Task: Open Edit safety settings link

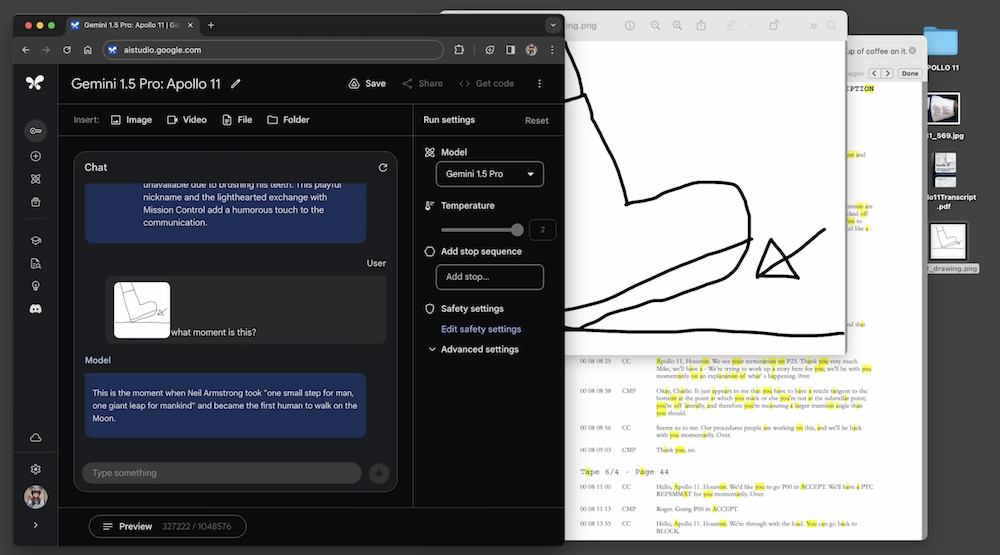Action: pyautogui.click(x=481, y=329)
